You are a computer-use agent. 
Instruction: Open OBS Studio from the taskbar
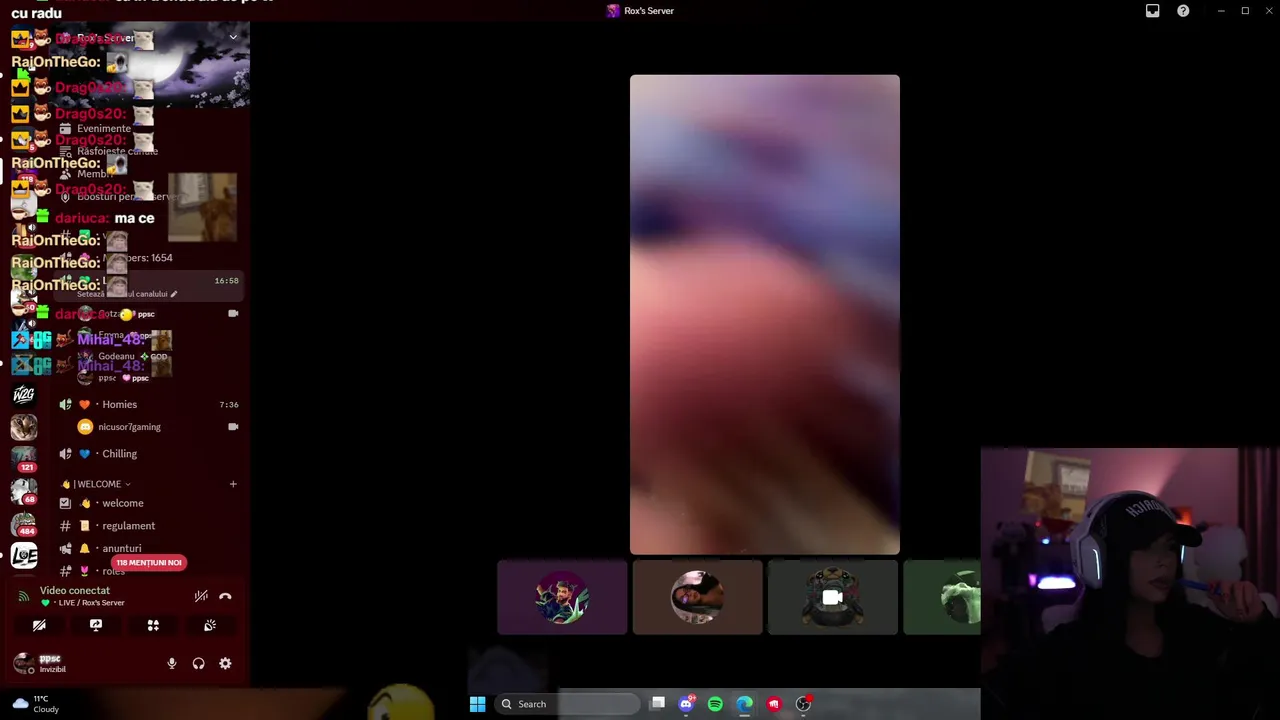tap(803, 704)
